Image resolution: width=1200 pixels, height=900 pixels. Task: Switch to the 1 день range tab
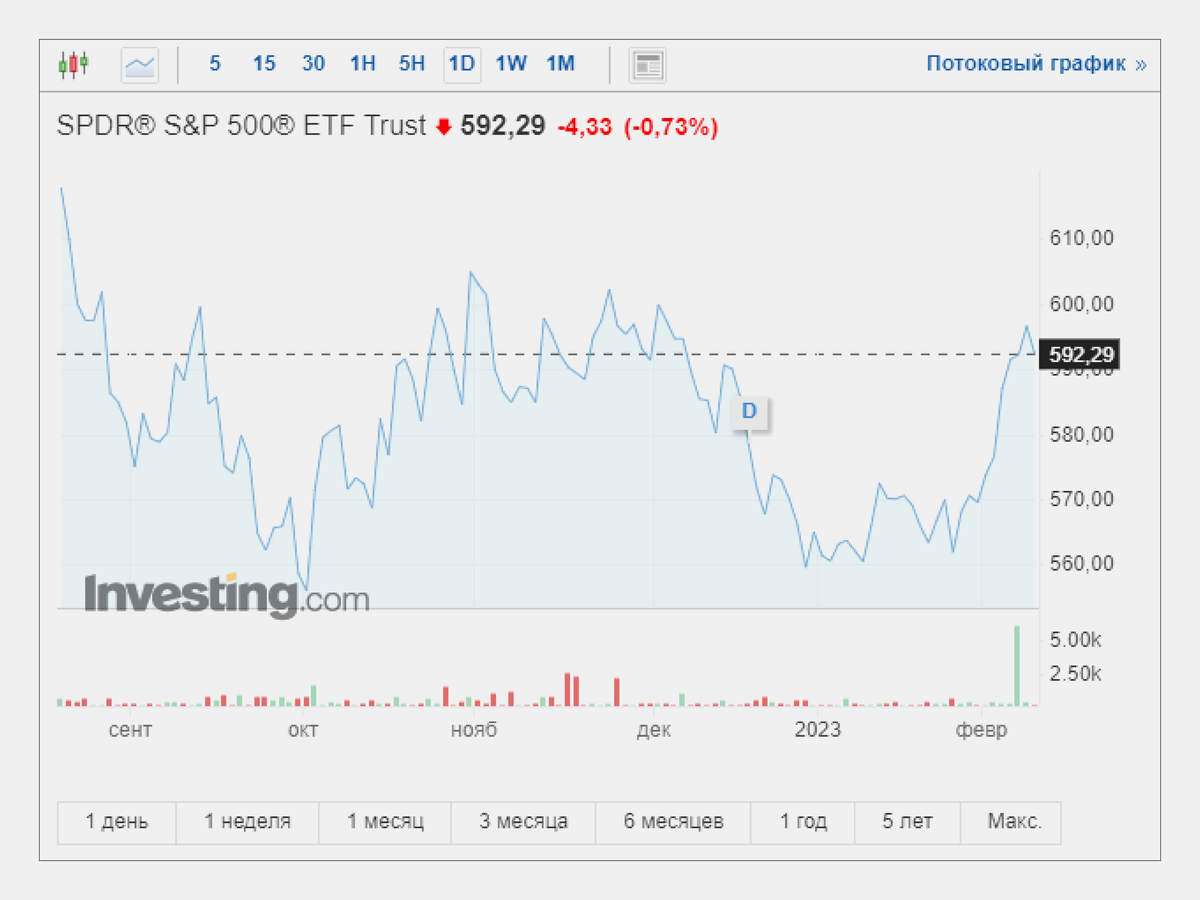point(116,822)
